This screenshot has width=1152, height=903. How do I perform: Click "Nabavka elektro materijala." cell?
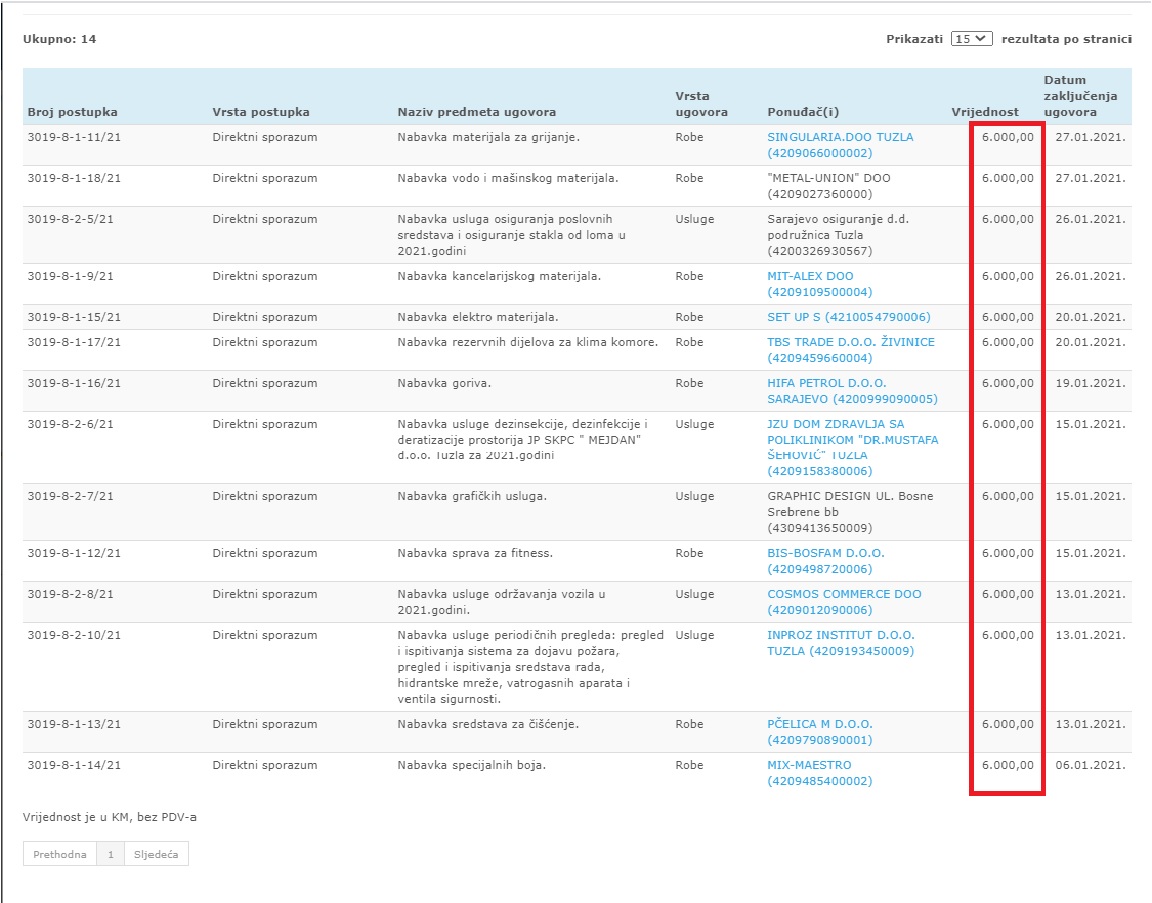(x=478, y=317)
